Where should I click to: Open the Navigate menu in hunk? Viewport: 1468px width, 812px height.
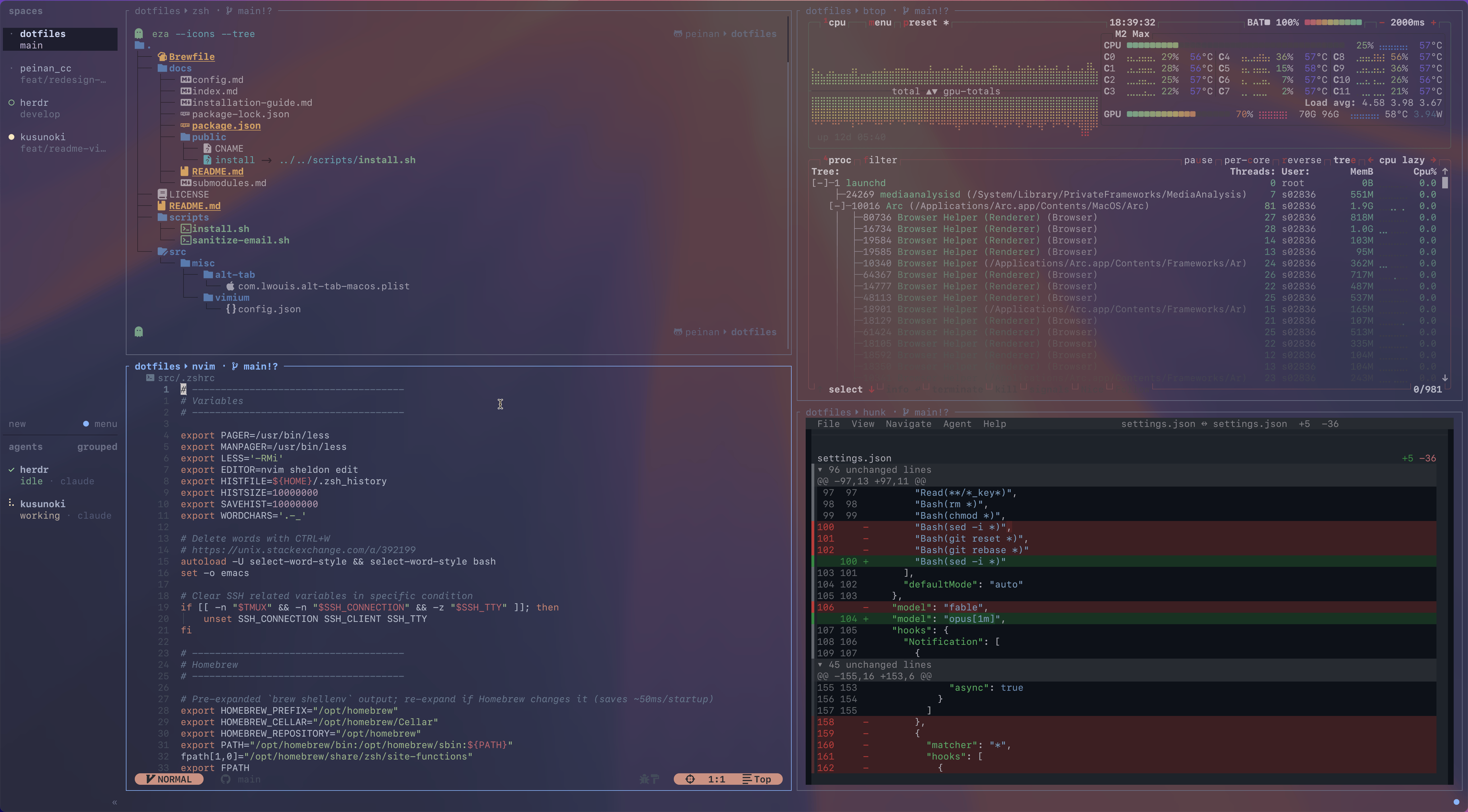point(908,424)
